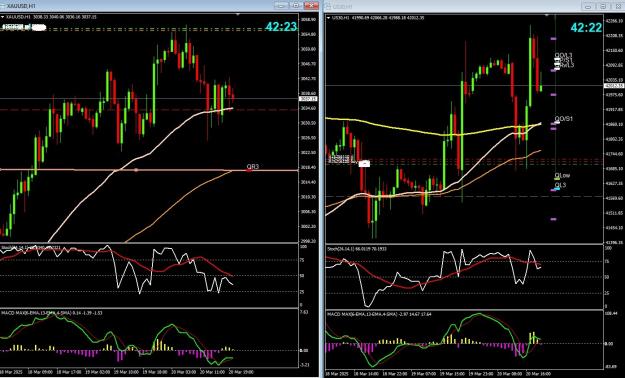Select the Stoch indicator label in US30 window
The width and height of the screenshot is (625, 378).
(x=357, y=249)
